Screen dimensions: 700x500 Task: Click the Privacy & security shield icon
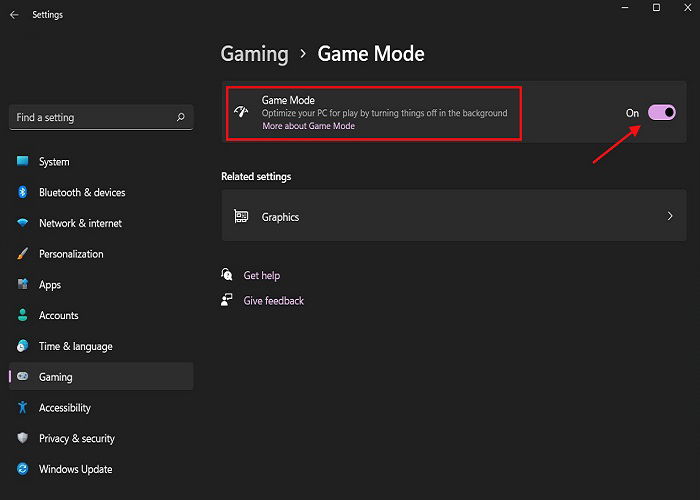tap(22, 438)
